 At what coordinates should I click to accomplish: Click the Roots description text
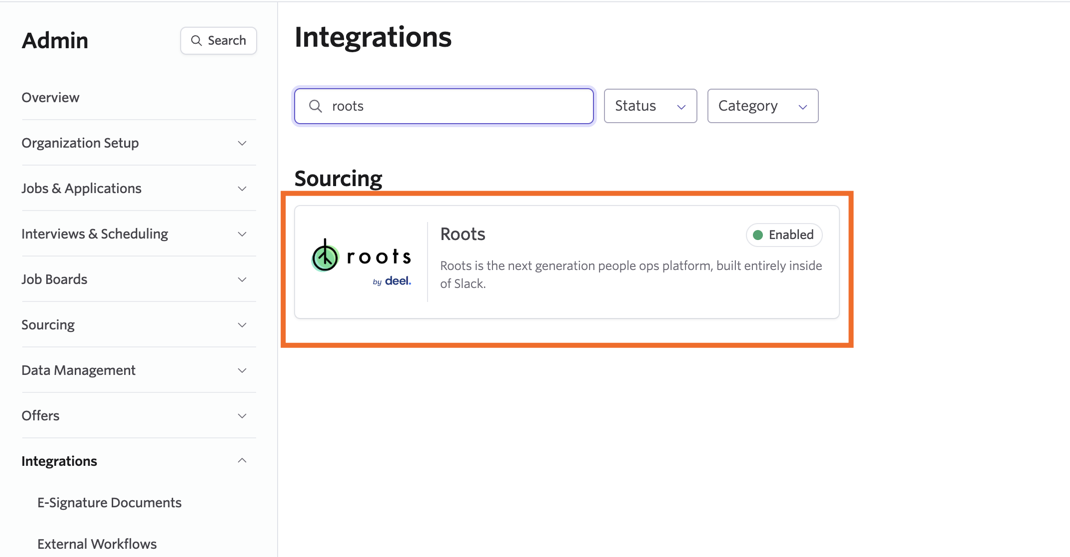pyautogui.click(x=631, y=274)
